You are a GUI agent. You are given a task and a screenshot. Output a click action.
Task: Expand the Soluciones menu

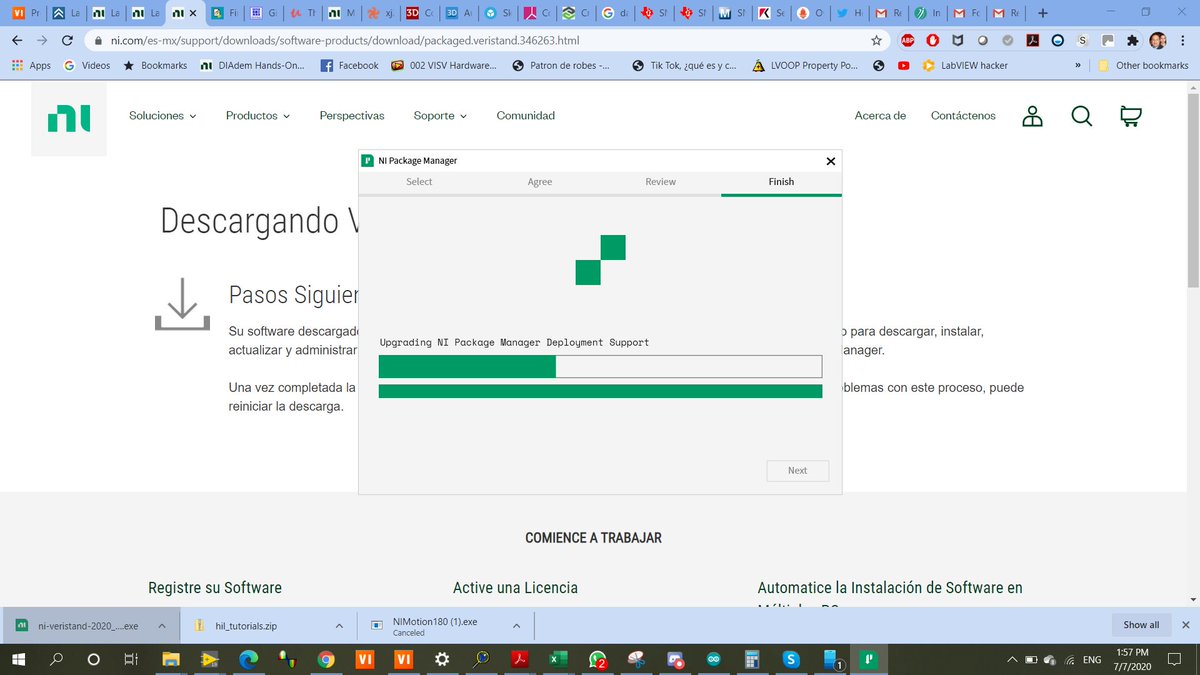[x=163, y=116]
